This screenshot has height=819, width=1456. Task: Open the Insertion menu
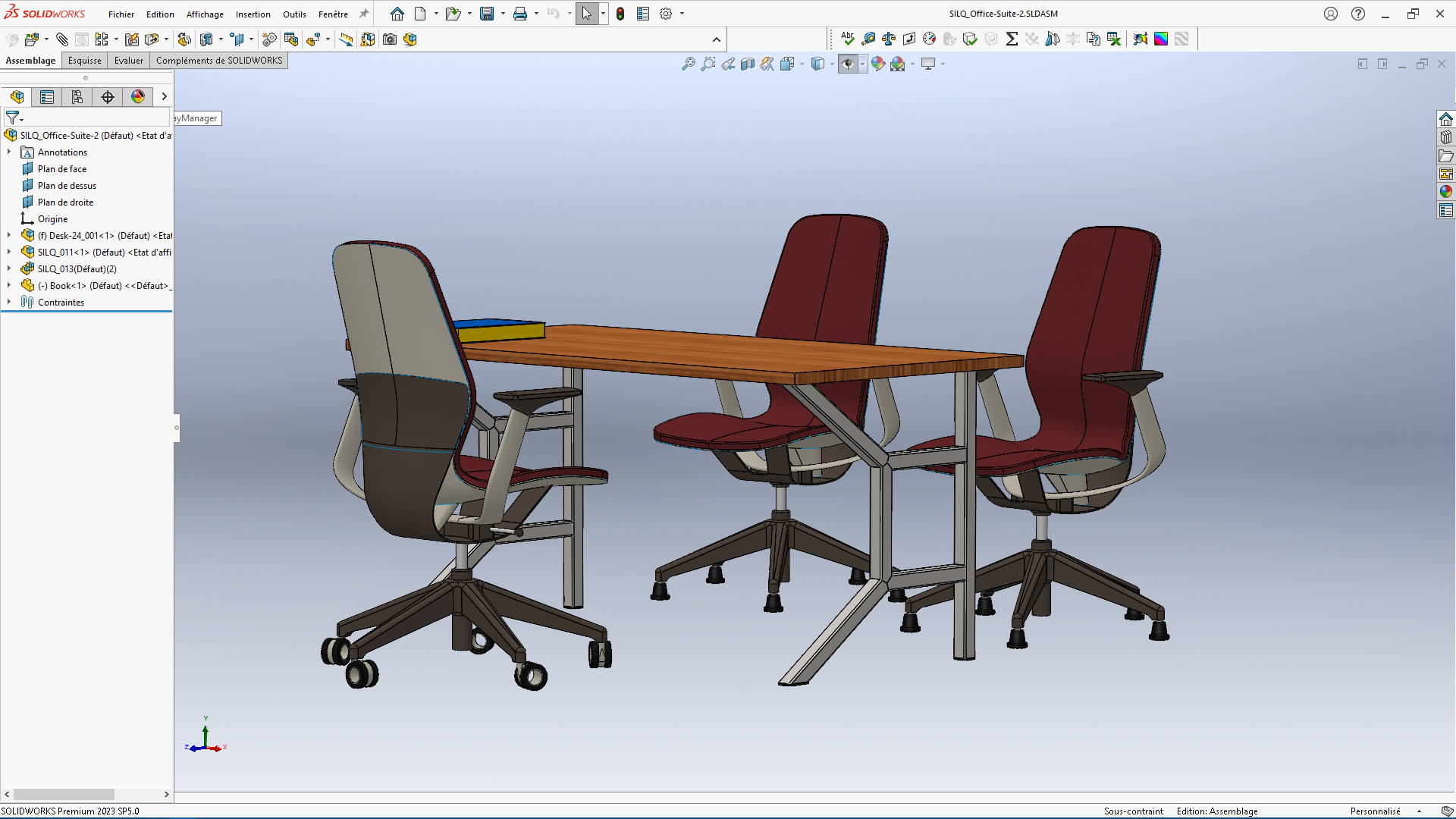coord(253,14)
